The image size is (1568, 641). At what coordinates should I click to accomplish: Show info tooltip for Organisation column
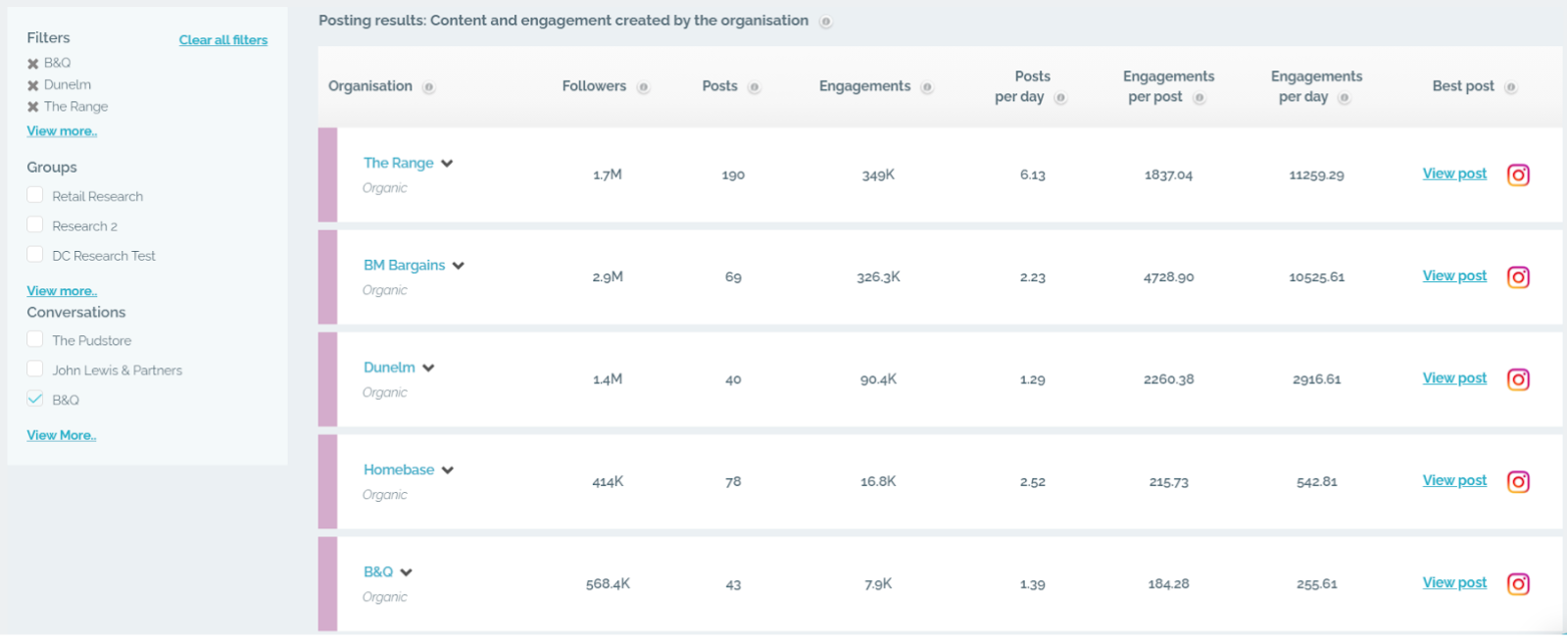pyautogui.click(x=428, y=87)
